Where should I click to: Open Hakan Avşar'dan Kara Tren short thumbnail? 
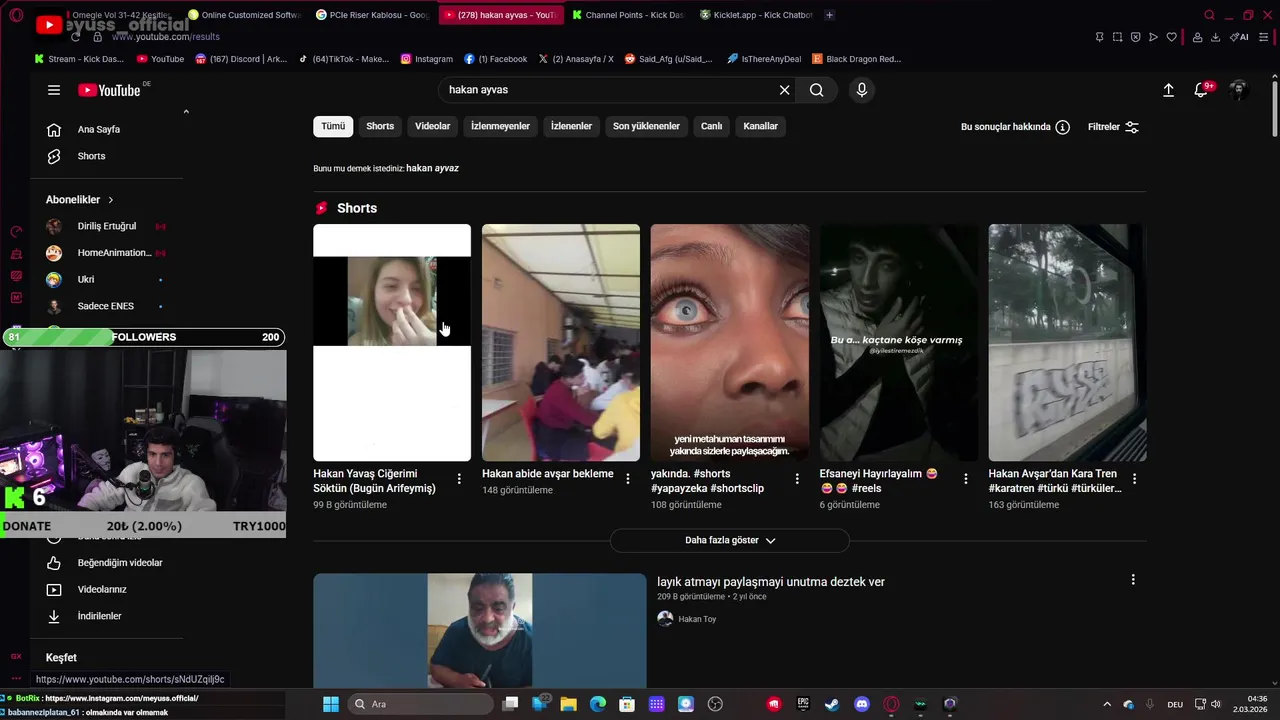pyautogui.click(x=1067, y=343)
